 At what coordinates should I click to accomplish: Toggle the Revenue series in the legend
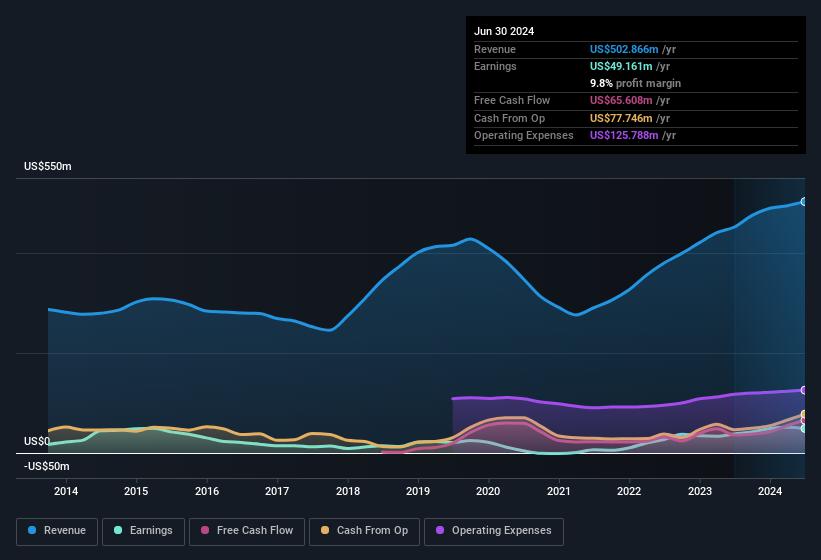[58, 531]
